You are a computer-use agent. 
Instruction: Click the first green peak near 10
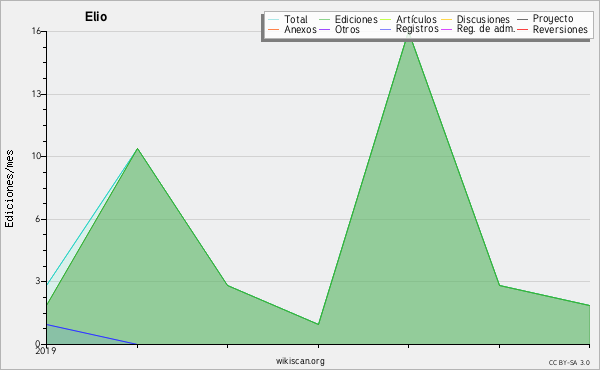click(137, 149)
